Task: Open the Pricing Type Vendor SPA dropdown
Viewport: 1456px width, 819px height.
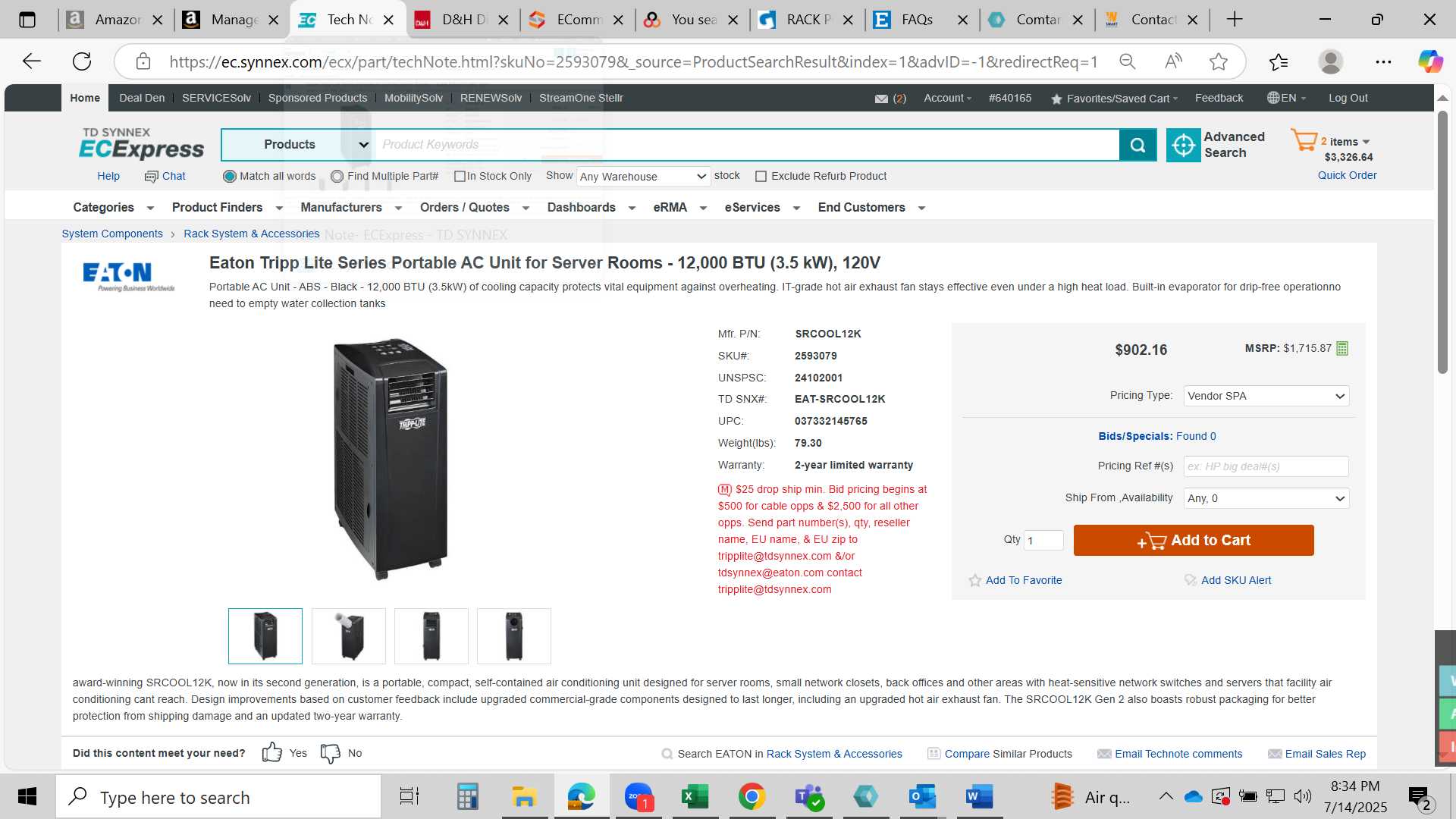Action: (1266, 396)
